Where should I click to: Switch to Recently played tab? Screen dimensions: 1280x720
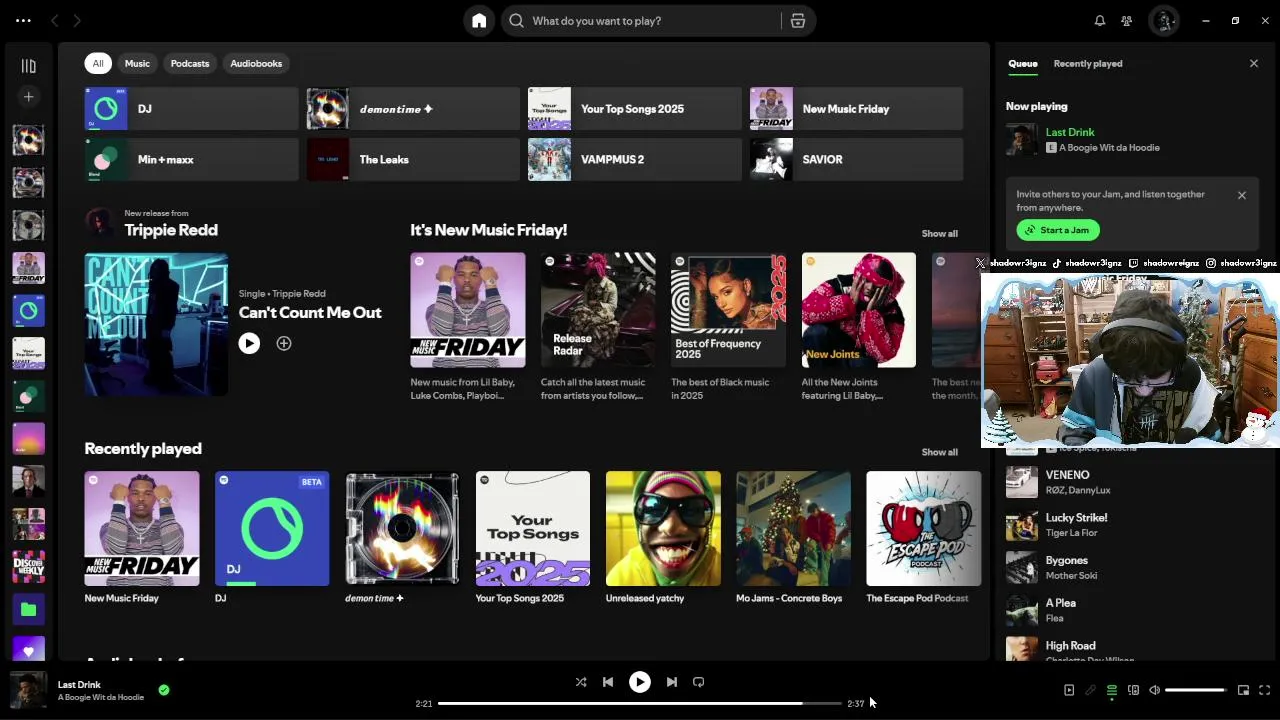click(x=1088, y=63)
